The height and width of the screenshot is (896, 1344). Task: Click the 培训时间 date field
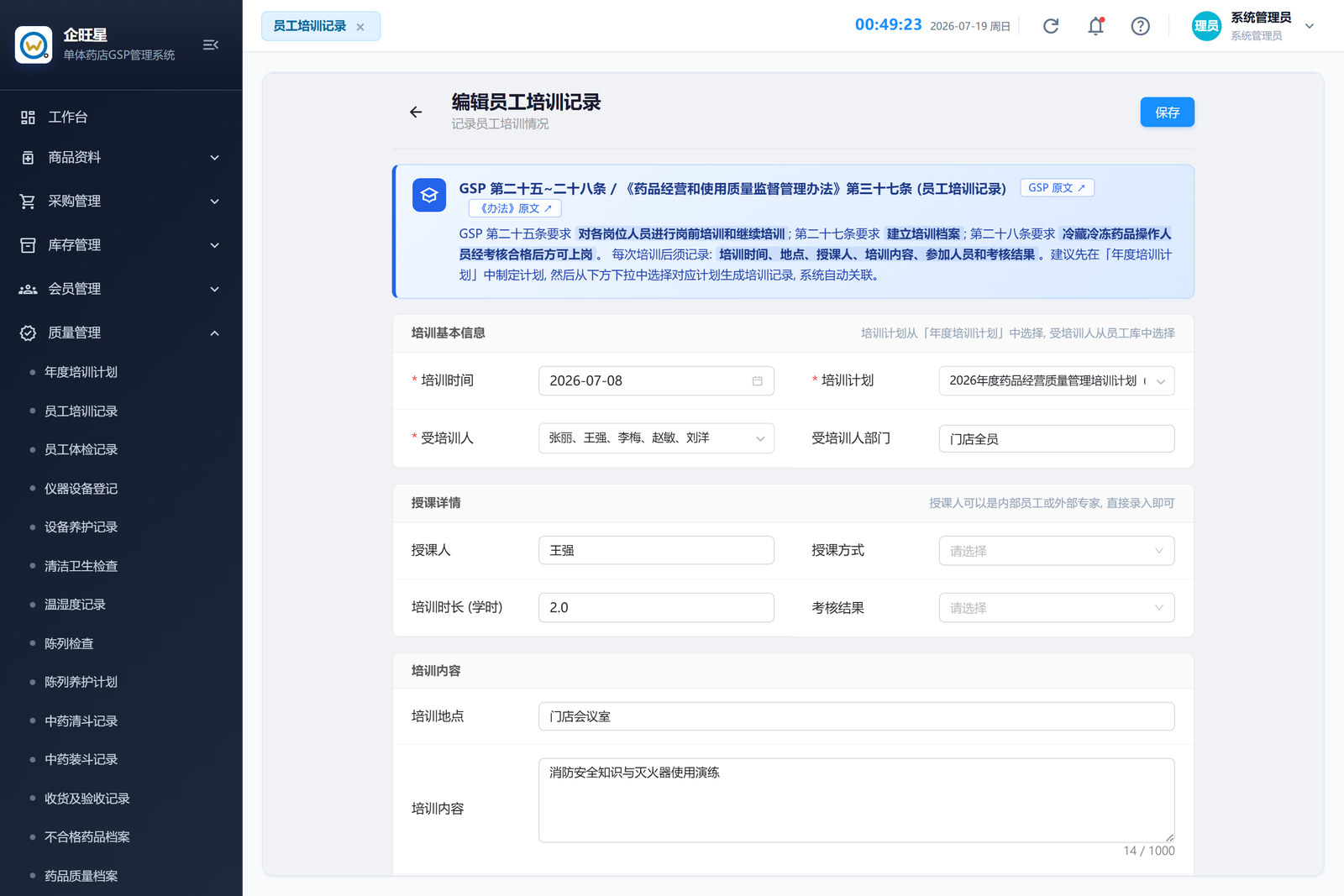click(x=656, y=381)
